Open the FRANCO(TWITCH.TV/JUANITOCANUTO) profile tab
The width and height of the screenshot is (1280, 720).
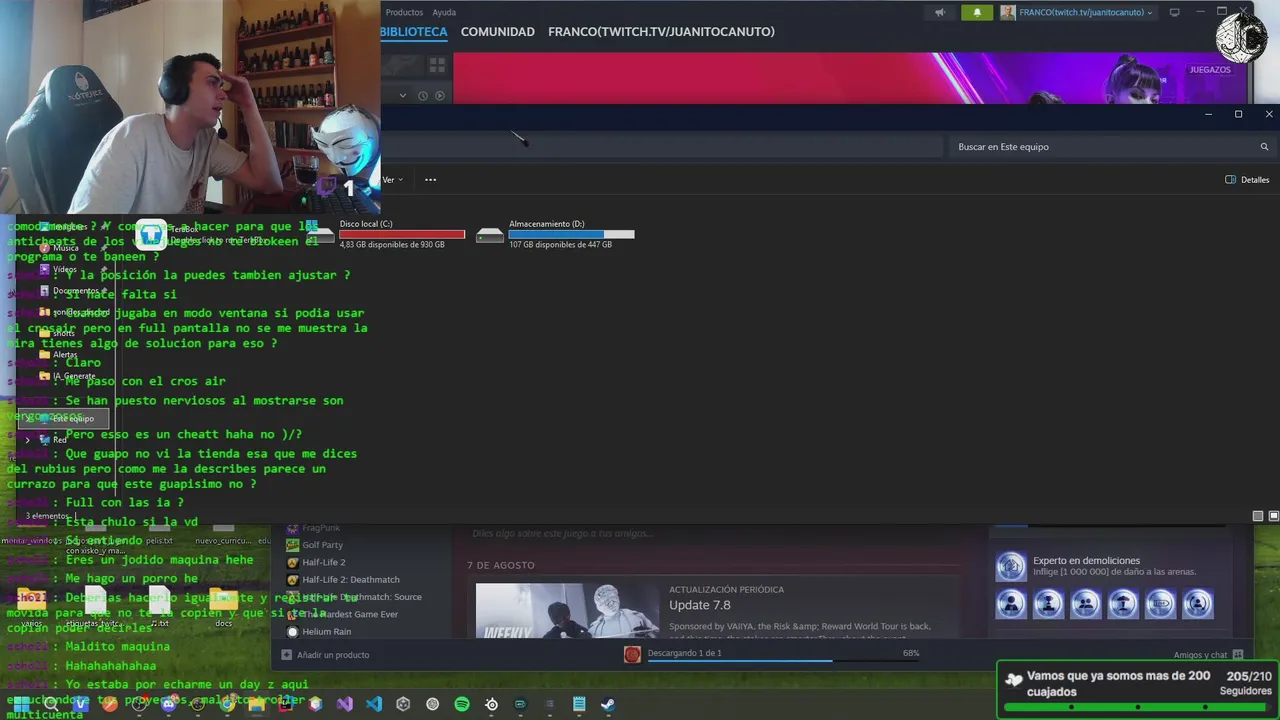pos(661,32)
